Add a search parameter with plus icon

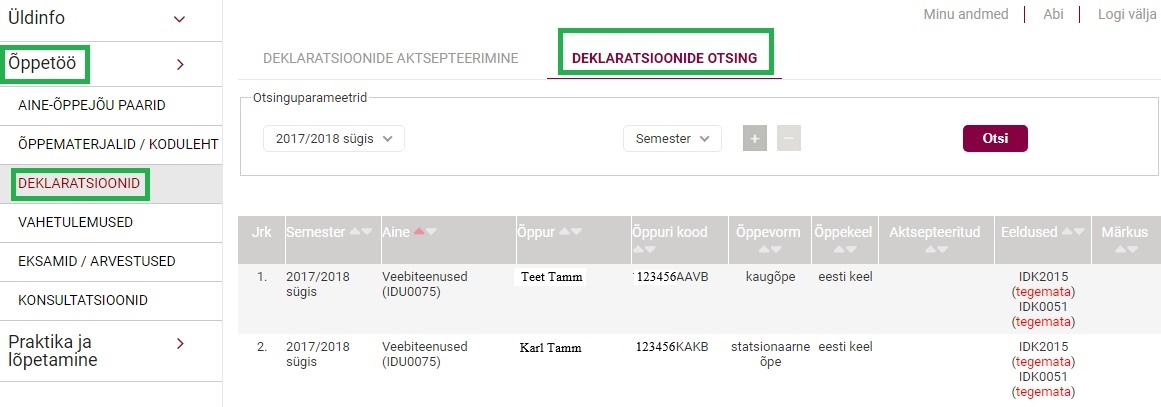[755, 139]
